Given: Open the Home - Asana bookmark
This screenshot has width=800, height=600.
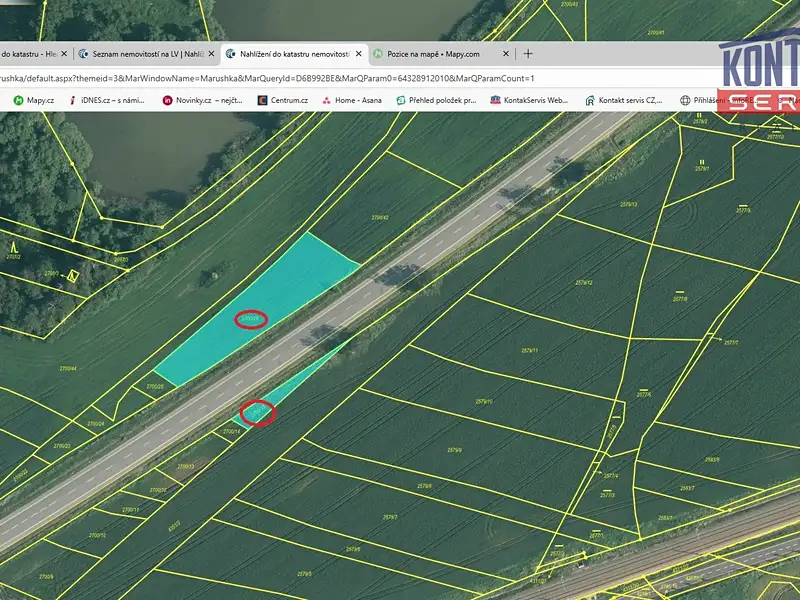Looking at the screenshot, I should pos(352,101).
